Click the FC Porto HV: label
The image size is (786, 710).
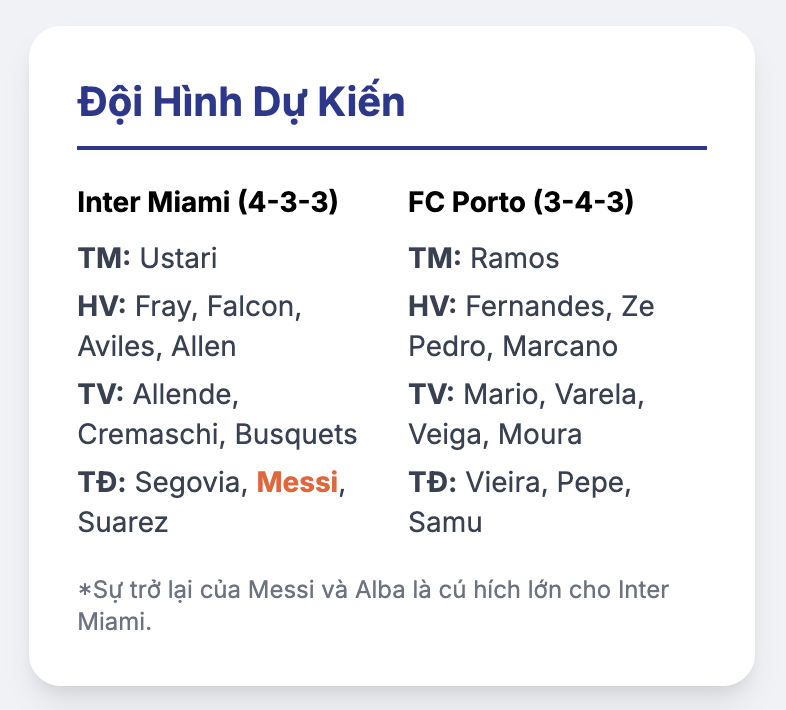433,306
